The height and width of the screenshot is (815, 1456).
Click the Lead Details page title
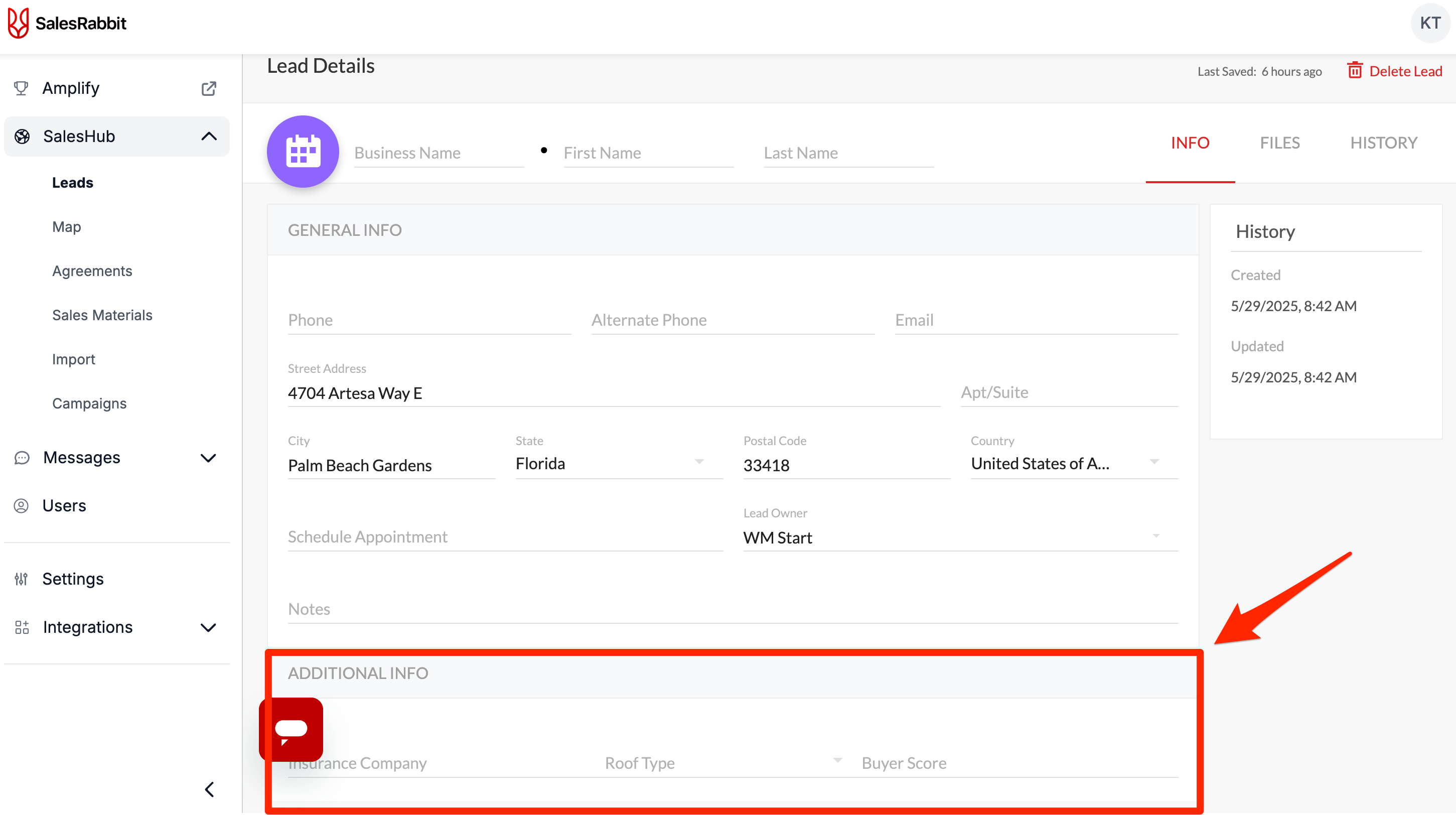tap(321, 66)
